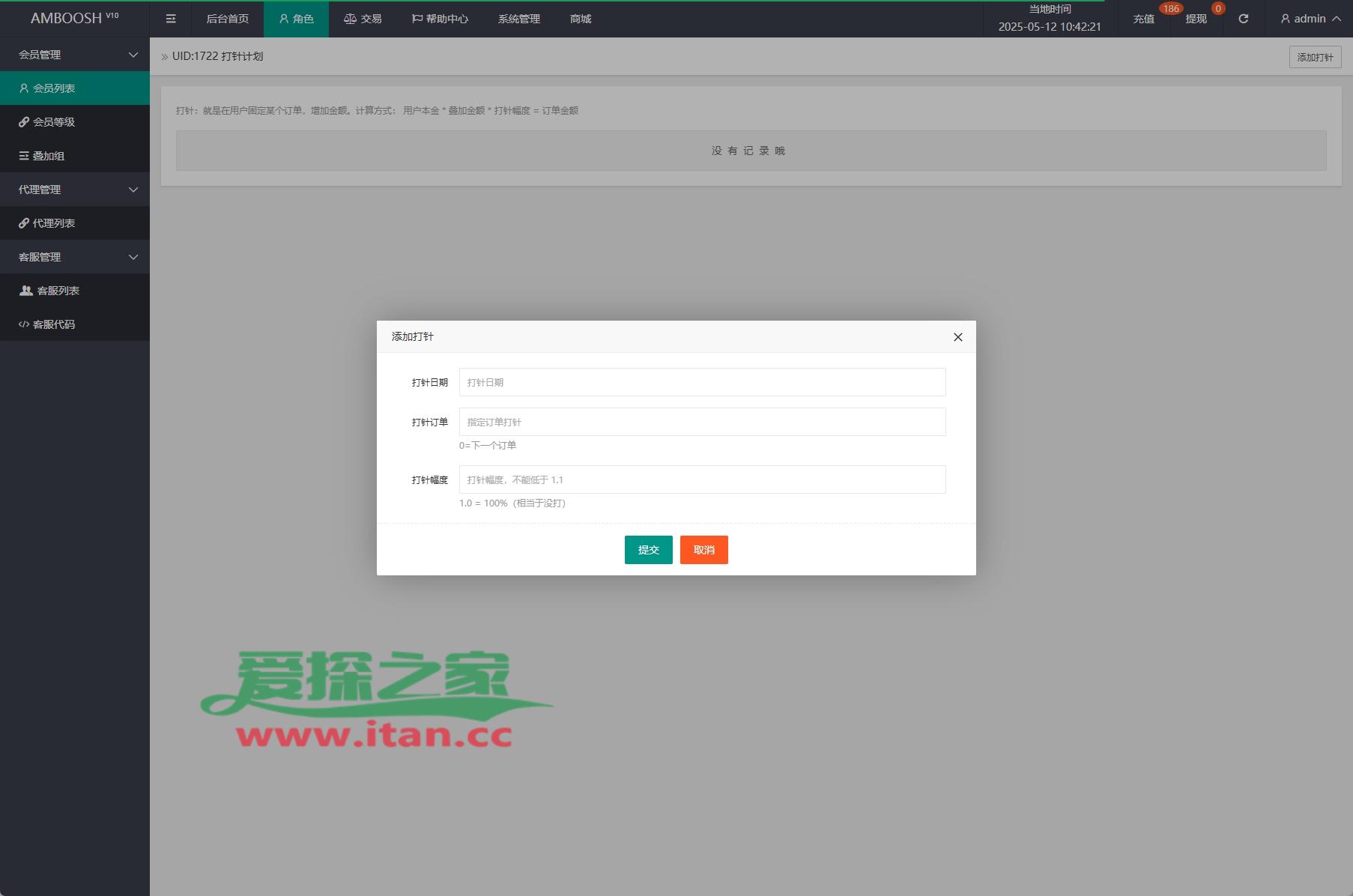Viewport: 1353px width, 896px height.
Task: Focus the 打针幅度 input field
Action: 702,479
